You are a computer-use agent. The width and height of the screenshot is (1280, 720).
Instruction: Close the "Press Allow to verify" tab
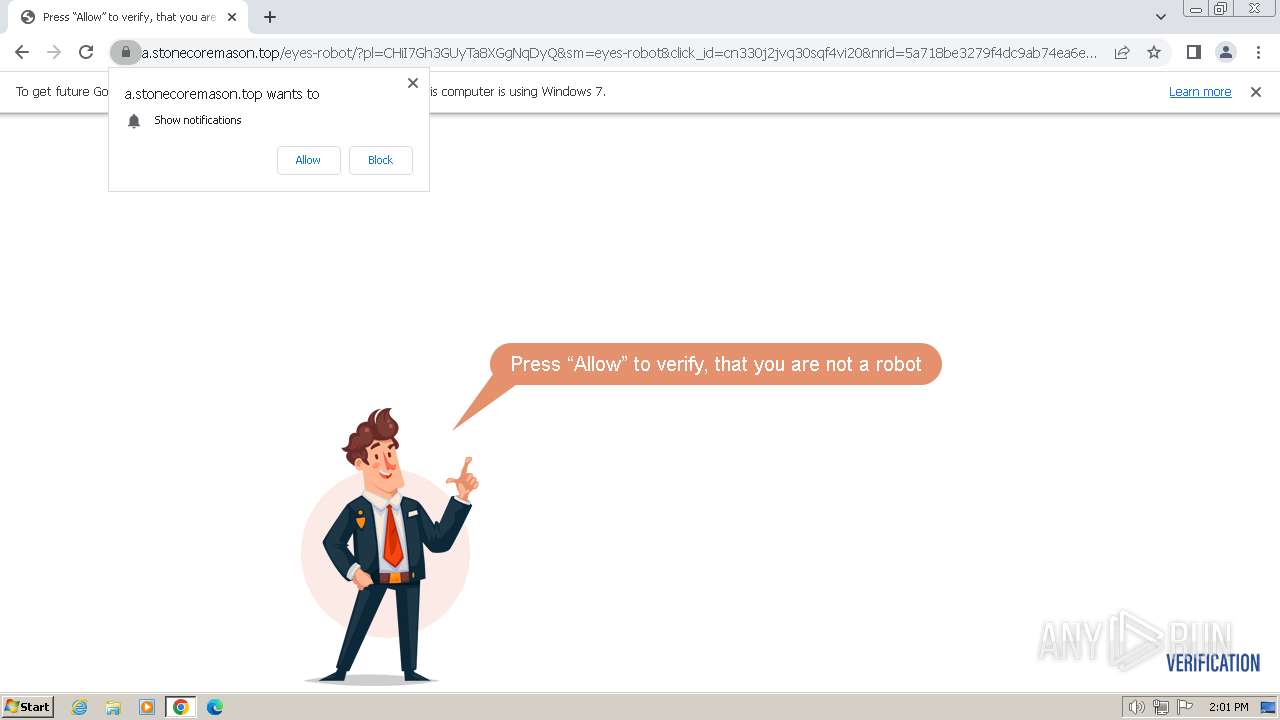[x=232, y=17]
